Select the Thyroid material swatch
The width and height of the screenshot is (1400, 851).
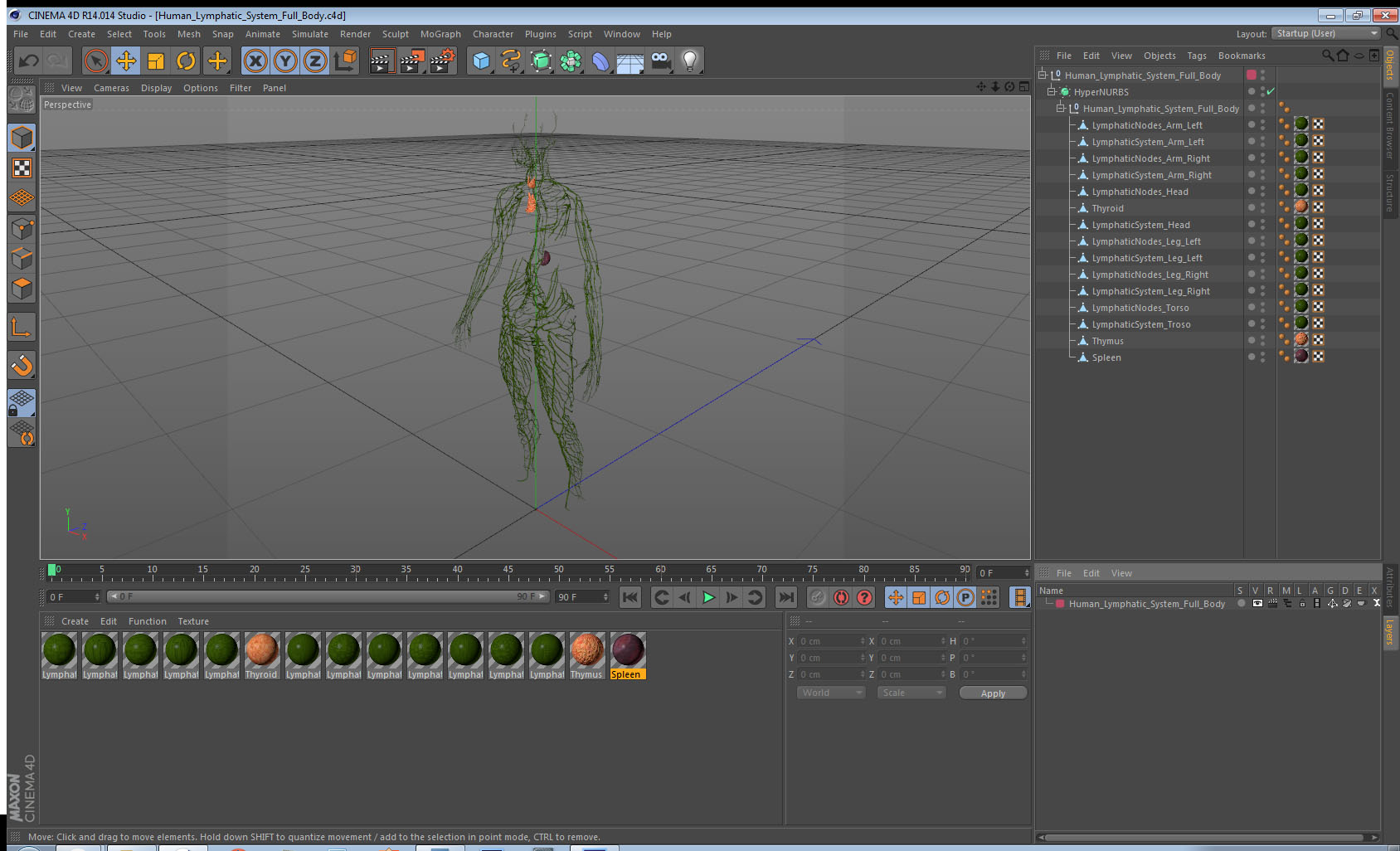point(262,655)
